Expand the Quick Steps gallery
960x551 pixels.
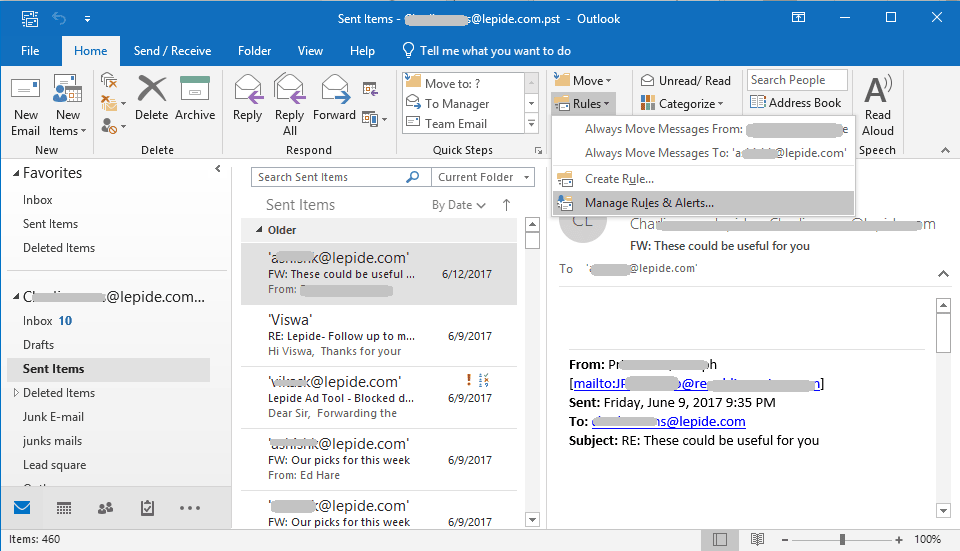coord(531,124)
